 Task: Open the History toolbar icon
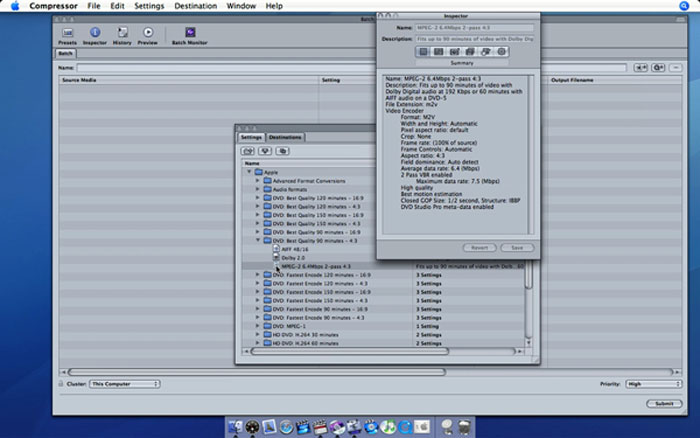pos(122,33)
